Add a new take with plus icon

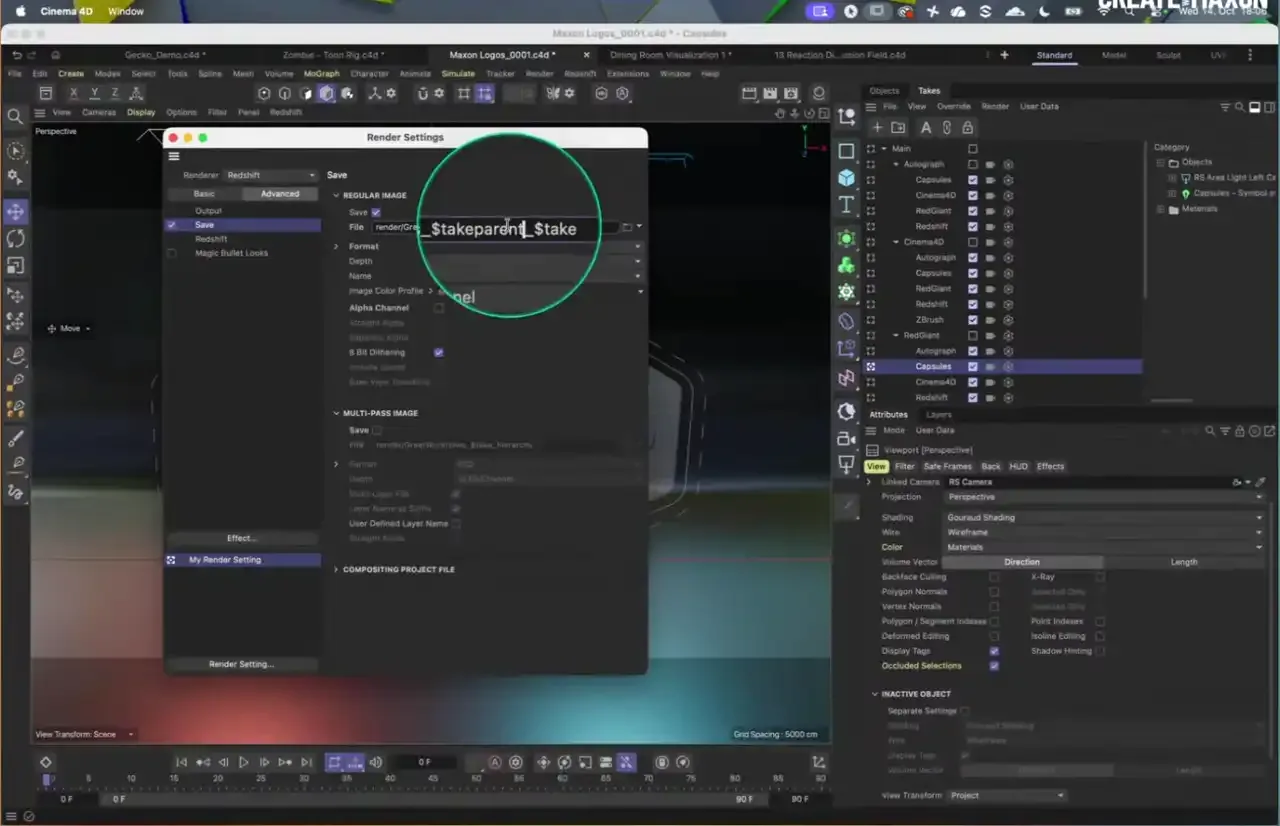click(877, 128)
